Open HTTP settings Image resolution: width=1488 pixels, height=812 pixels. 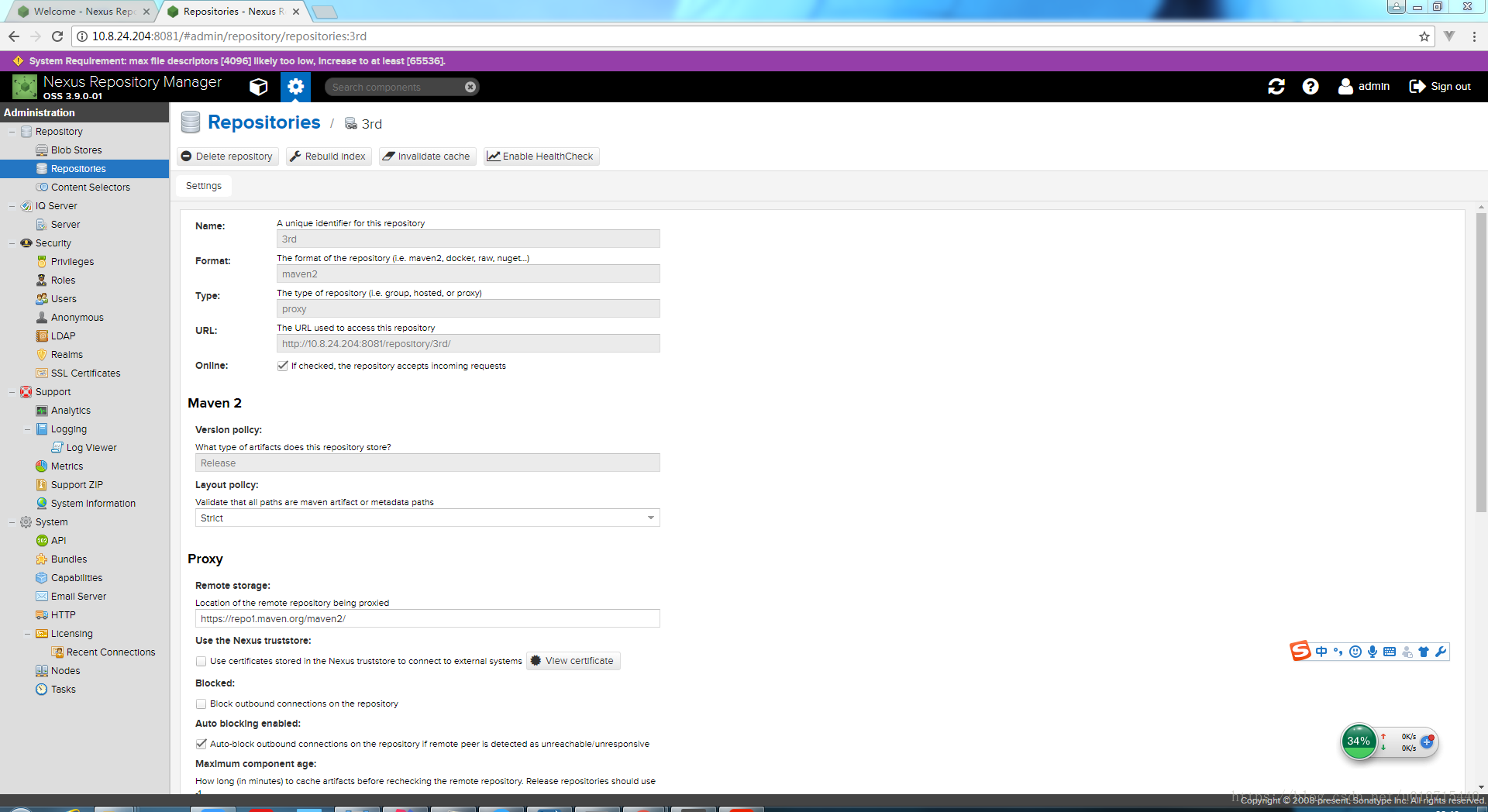63,615
